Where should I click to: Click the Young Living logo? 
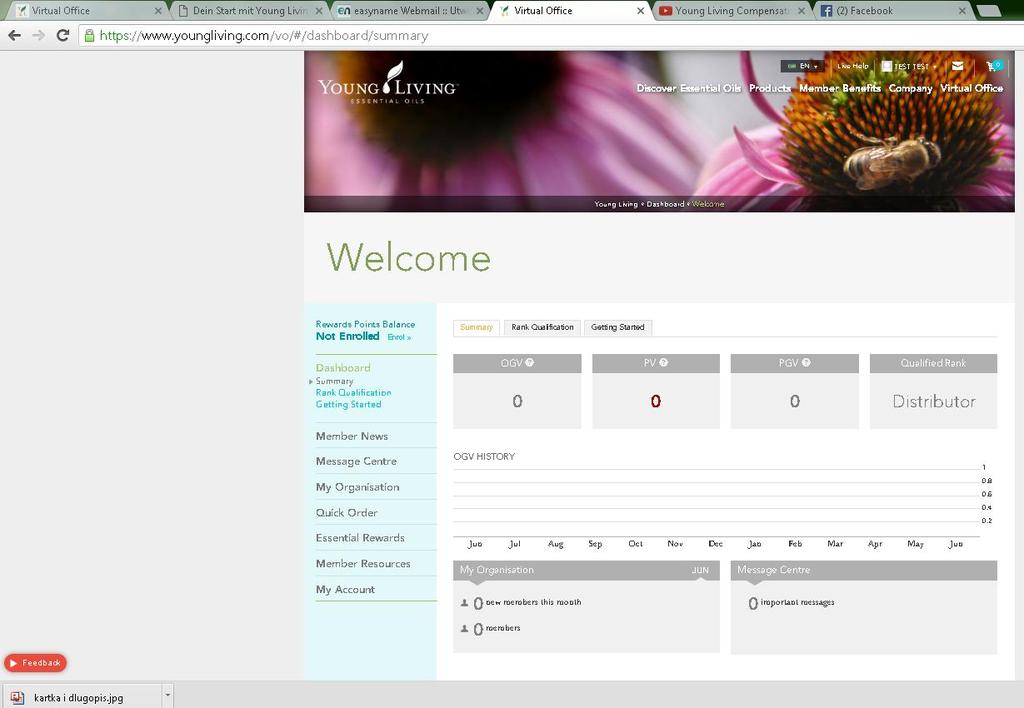388,84
